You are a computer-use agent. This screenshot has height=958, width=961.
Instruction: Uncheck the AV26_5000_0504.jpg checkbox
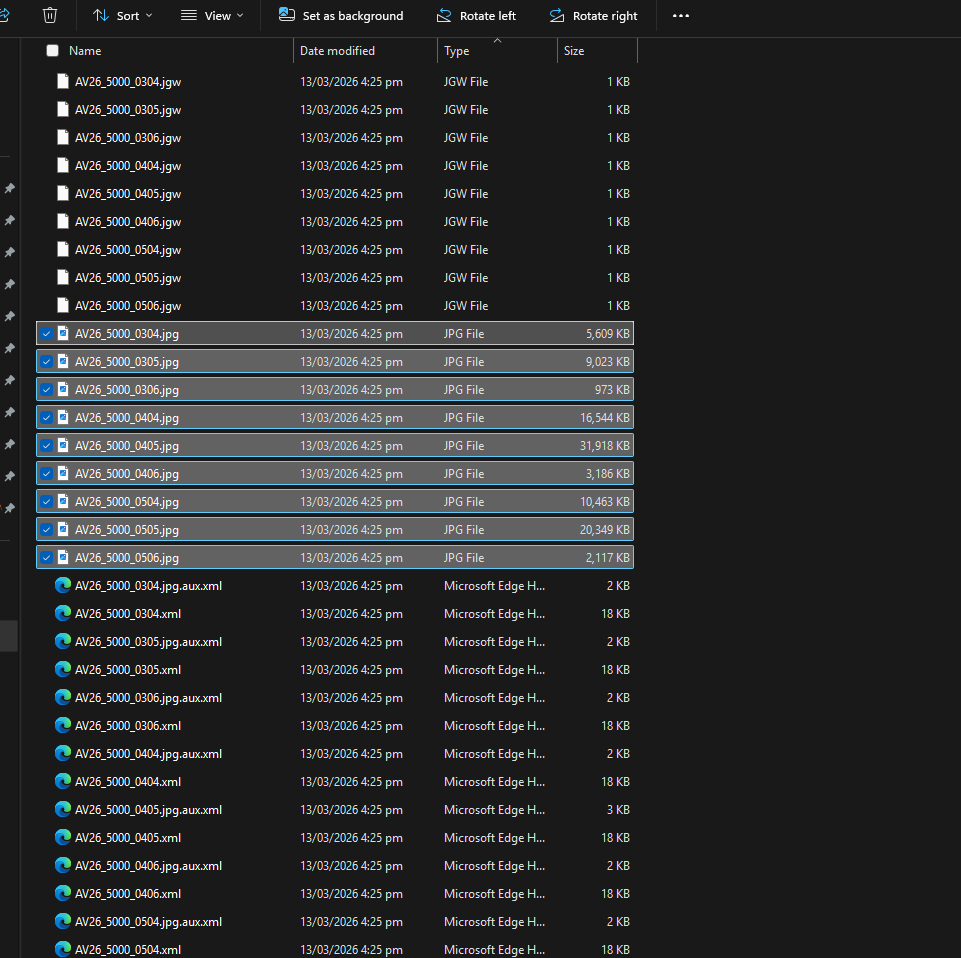(x=47, y=502)
